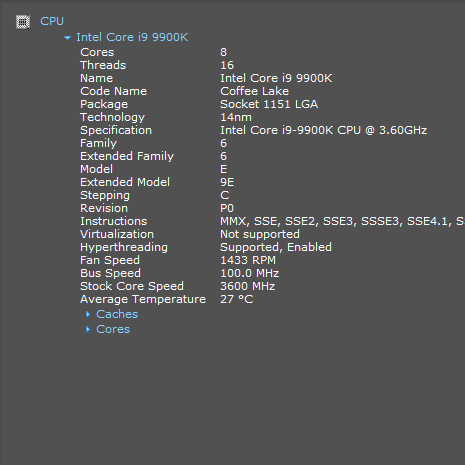Select Hyperthreading value Supported, Enabled
The image size is (465, 465).
(x=276, y=247)
